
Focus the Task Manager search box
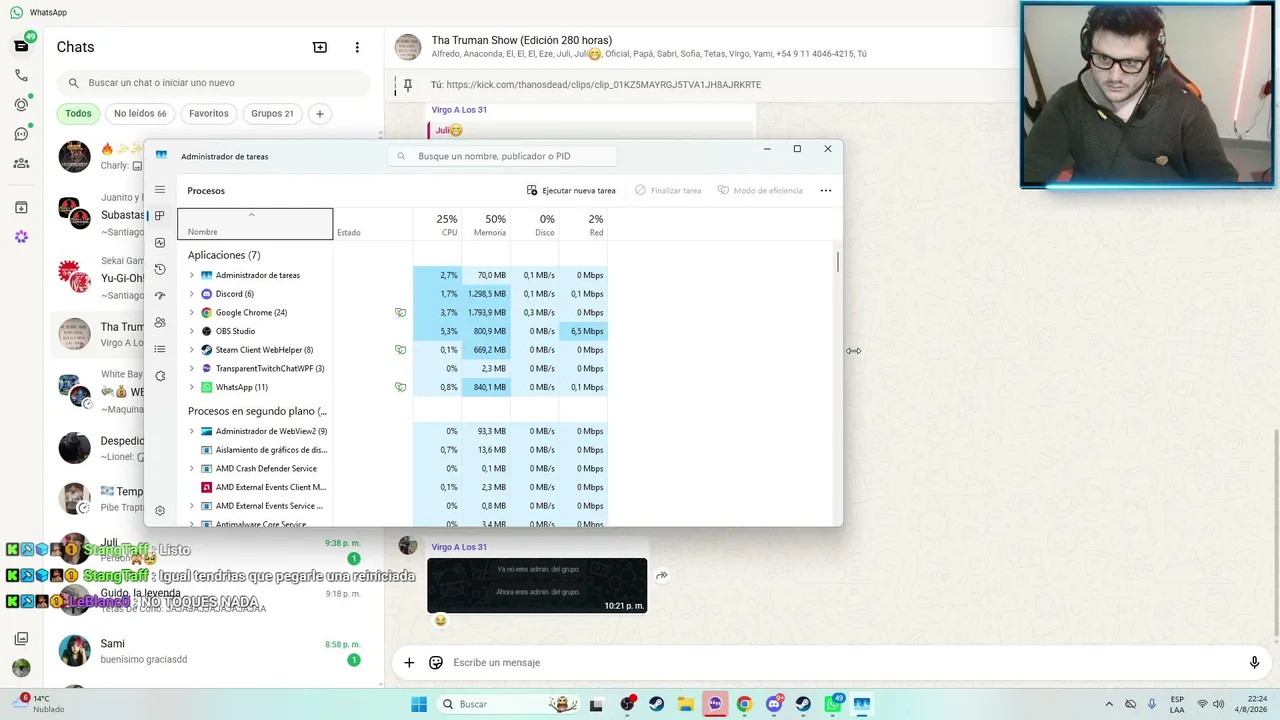[x=501, y=156]
